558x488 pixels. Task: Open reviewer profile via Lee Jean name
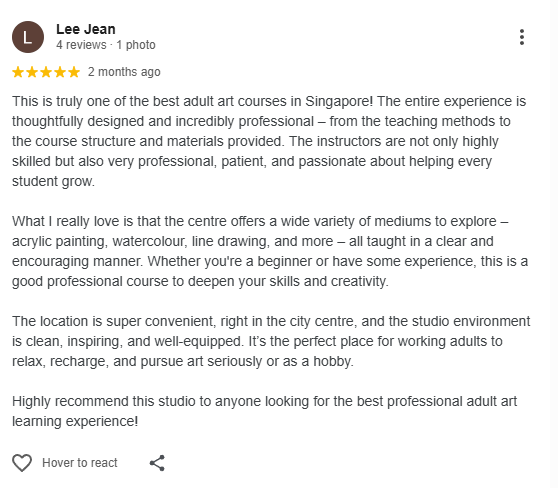(x=86, y=29)
